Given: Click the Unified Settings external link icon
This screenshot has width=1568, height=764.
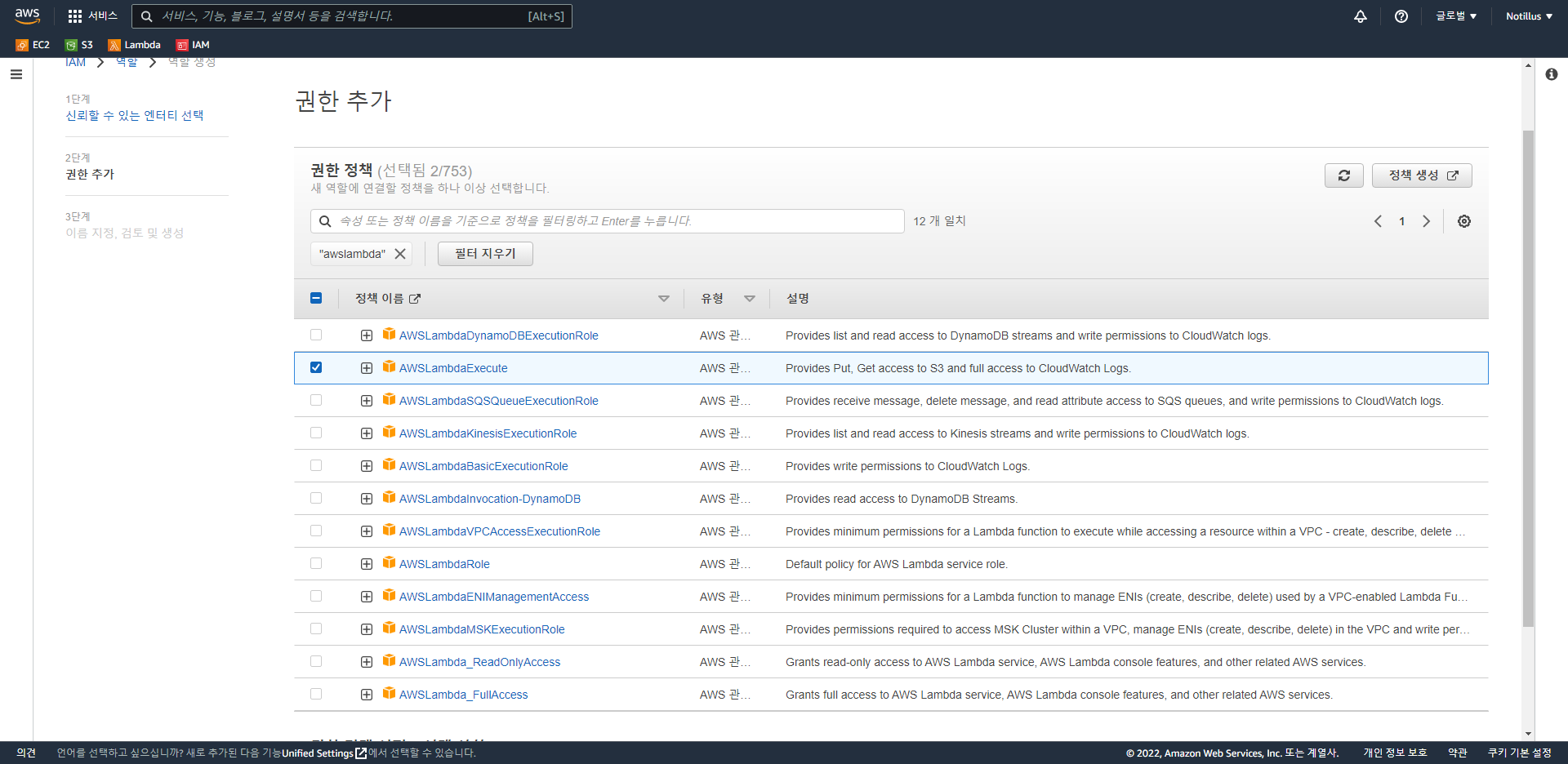Looking at the screenshot, I should click(361, 753).
